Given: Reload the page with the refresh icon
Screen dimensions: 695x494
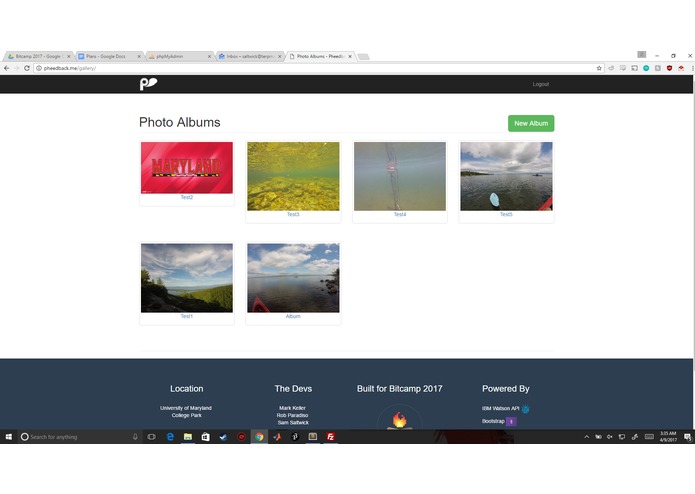Looking at the screenshot, I should 27,68.
